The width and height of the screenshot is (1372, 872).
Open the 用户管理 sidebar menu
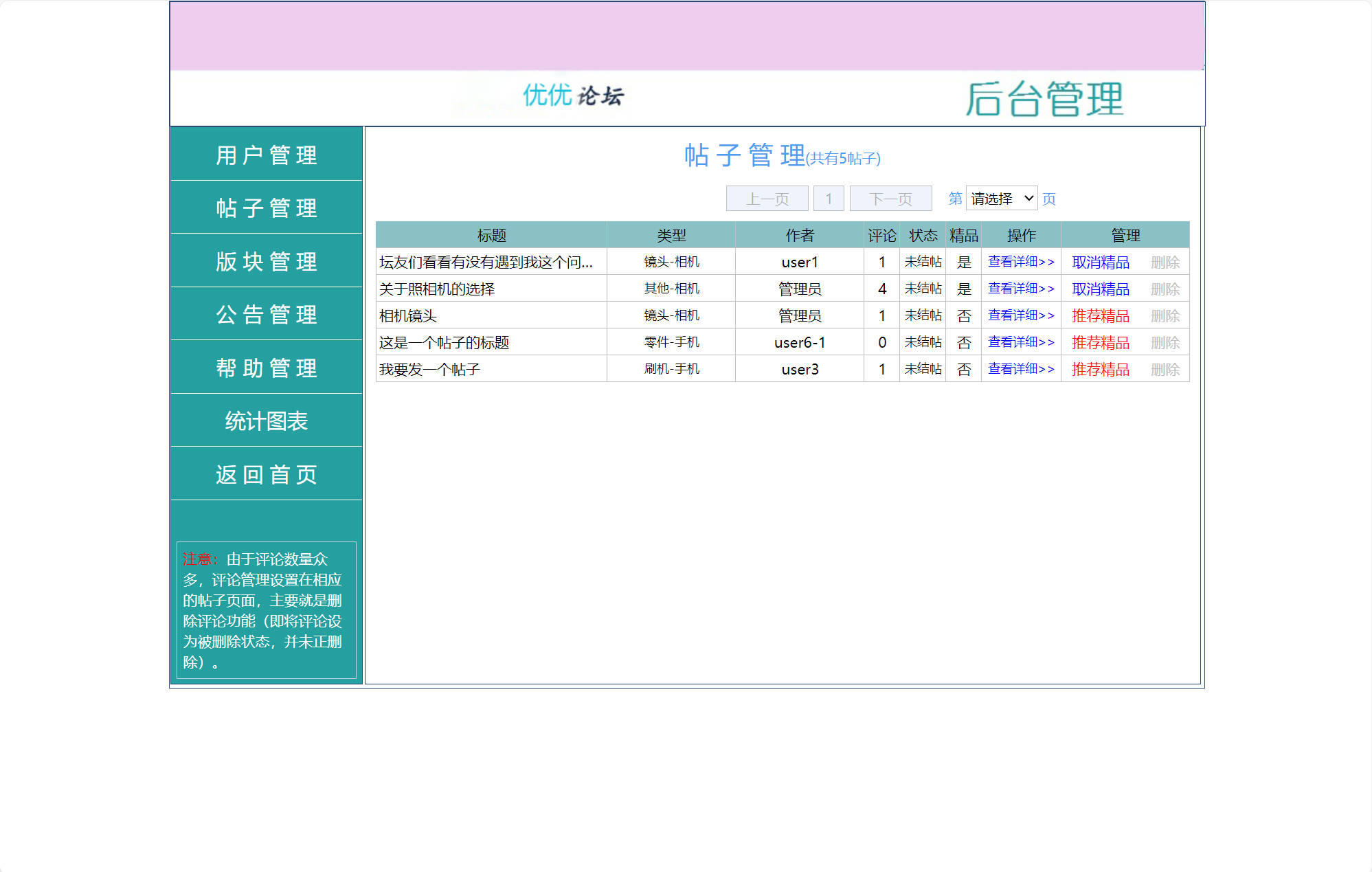pyautogui.click(x=266, y=155)
